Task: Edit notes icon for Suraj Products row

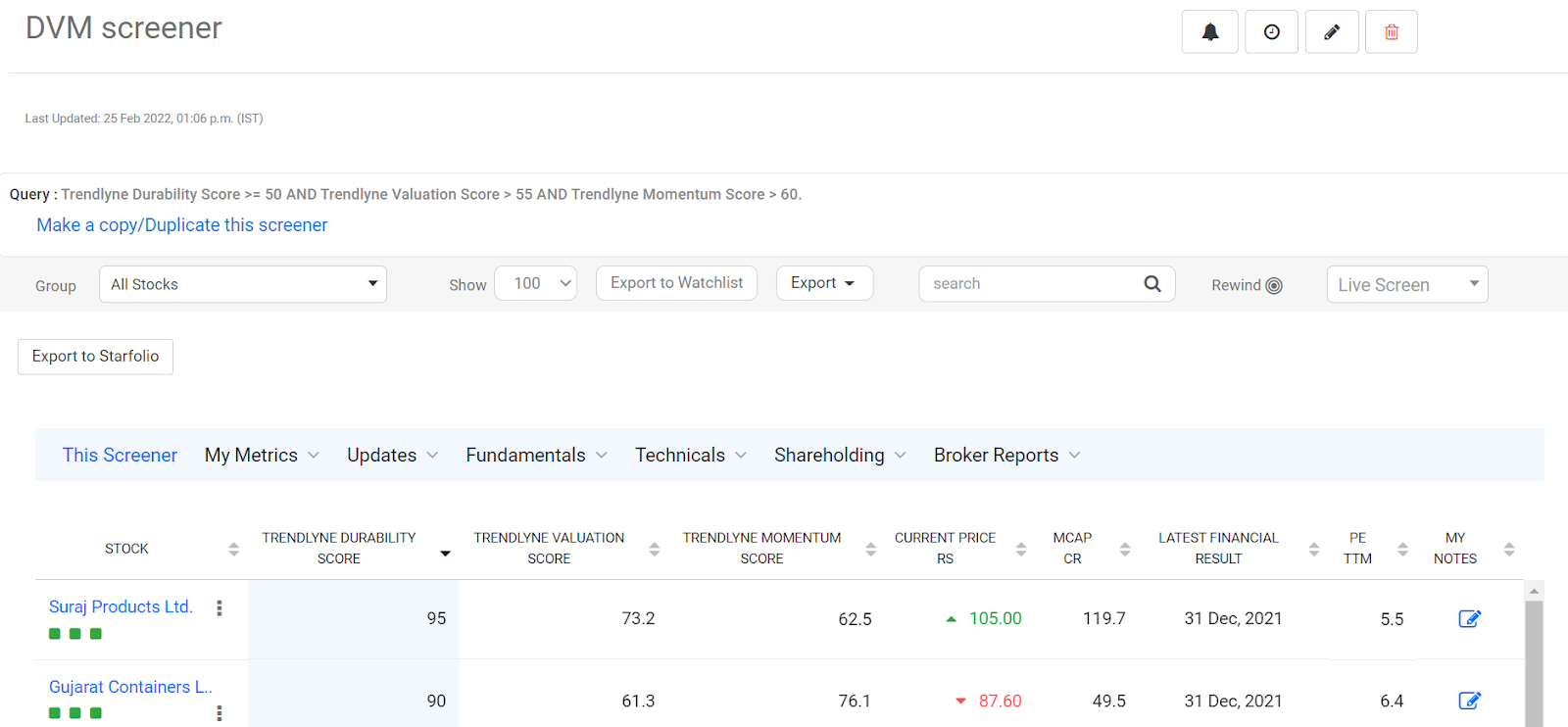Action: pos(1469,618)
